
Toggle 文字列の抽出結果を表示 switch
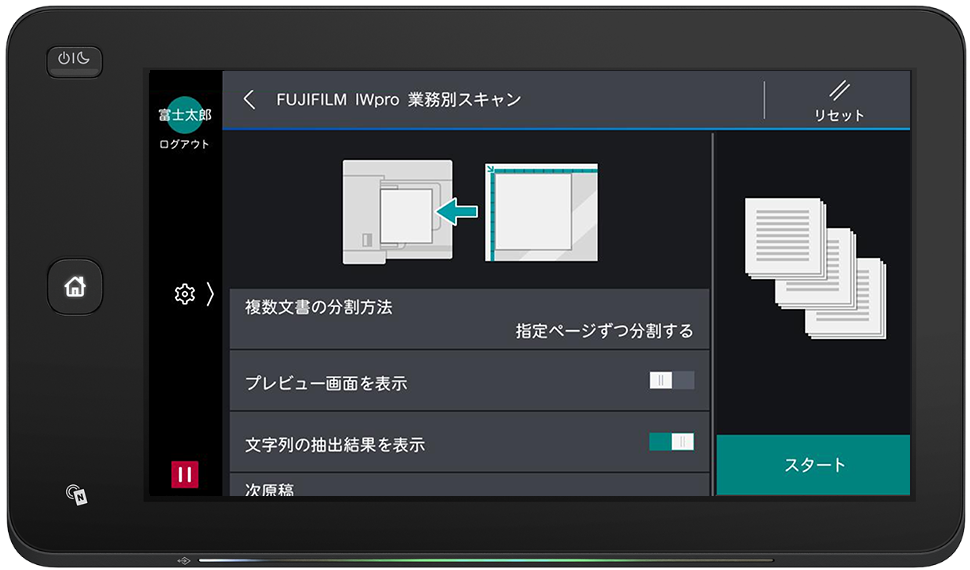pos(671,441)
